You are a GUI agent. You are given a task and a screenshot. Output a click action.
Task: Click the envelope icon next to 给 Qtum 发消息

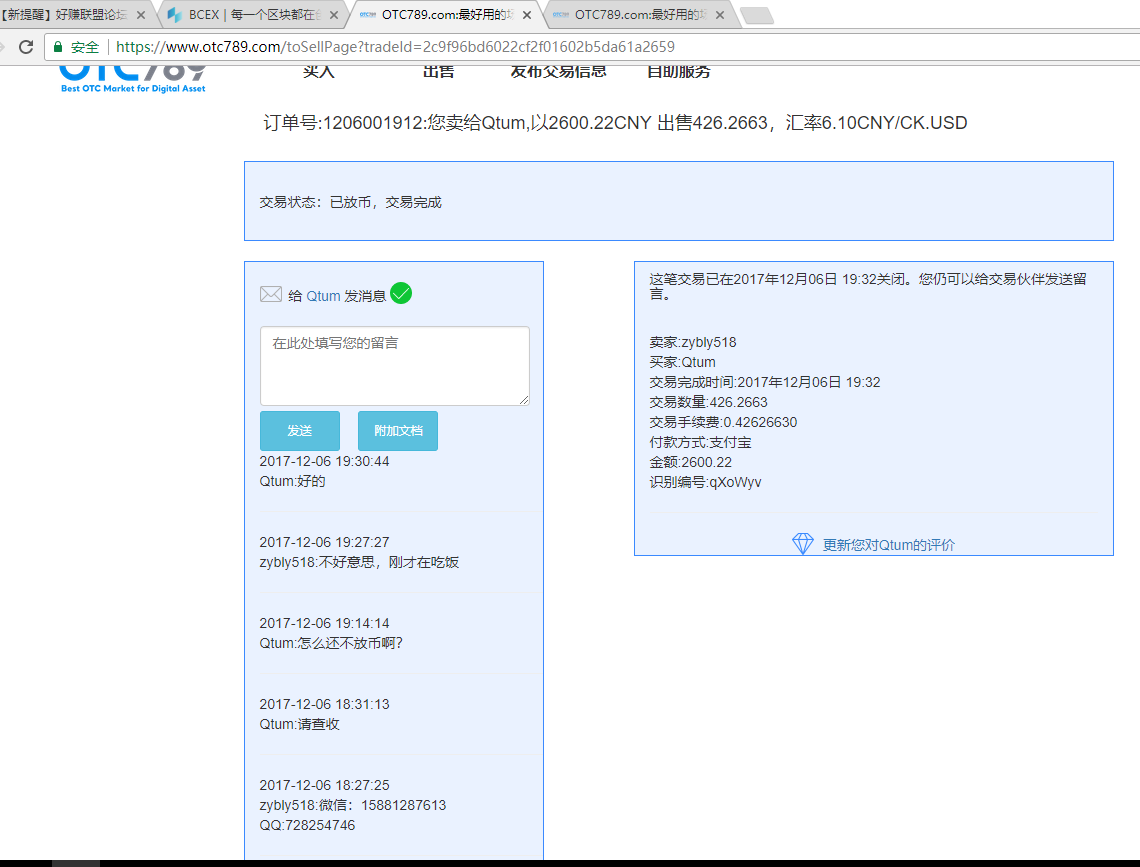(270, 293)
